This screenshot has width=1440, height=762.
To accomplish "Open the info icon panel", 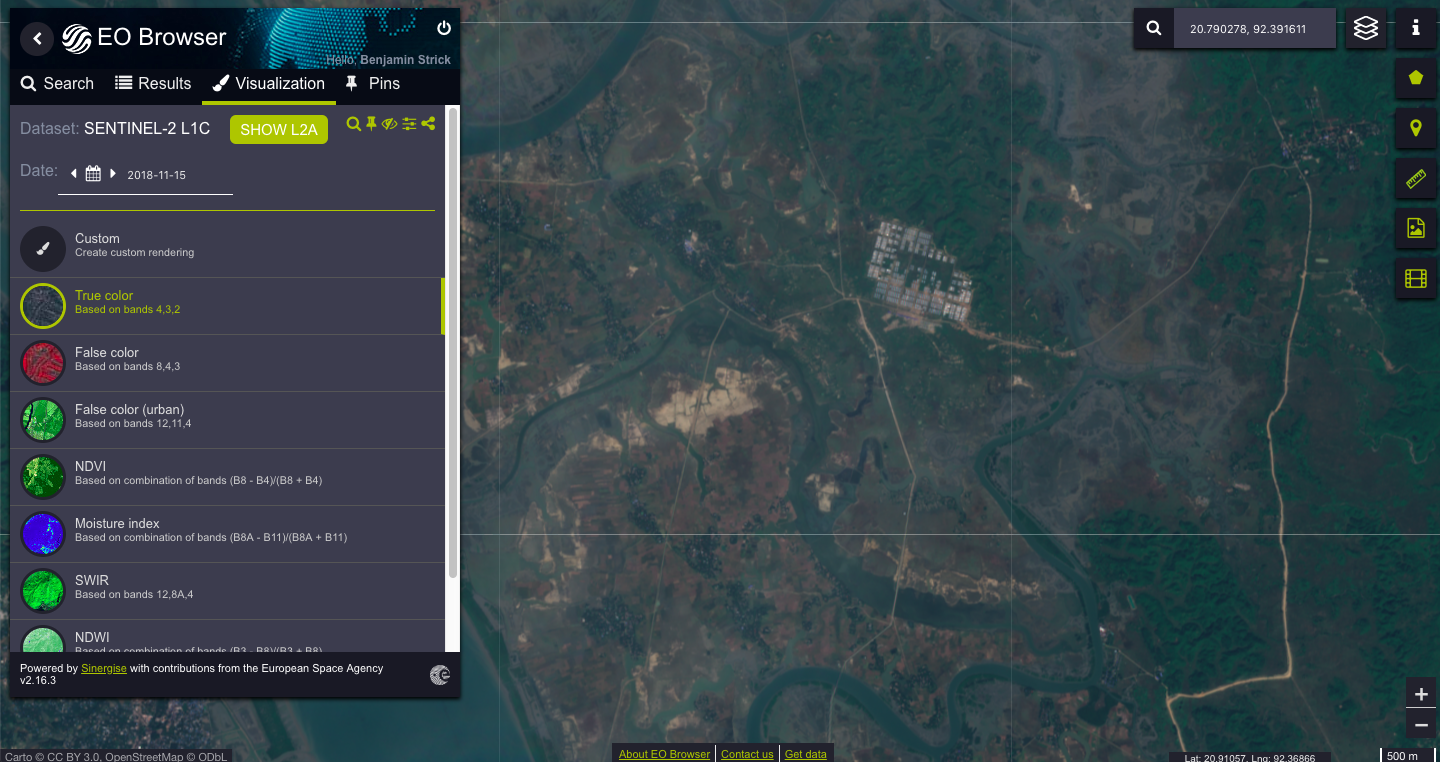I will [x=1416, y=29].
